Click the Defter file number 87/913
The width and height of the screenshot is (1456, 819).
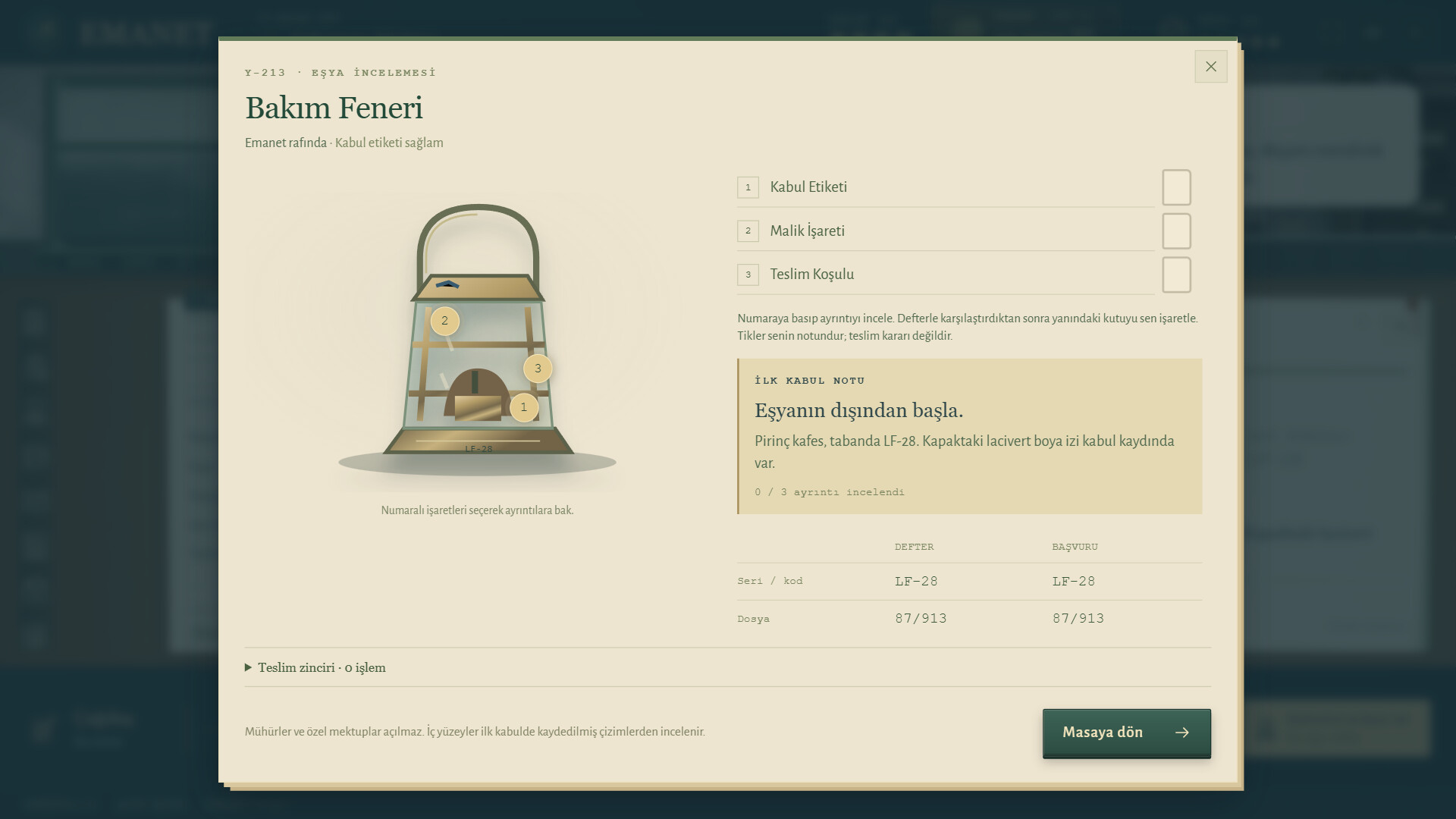pyautogui.click(x=921, y=619)
